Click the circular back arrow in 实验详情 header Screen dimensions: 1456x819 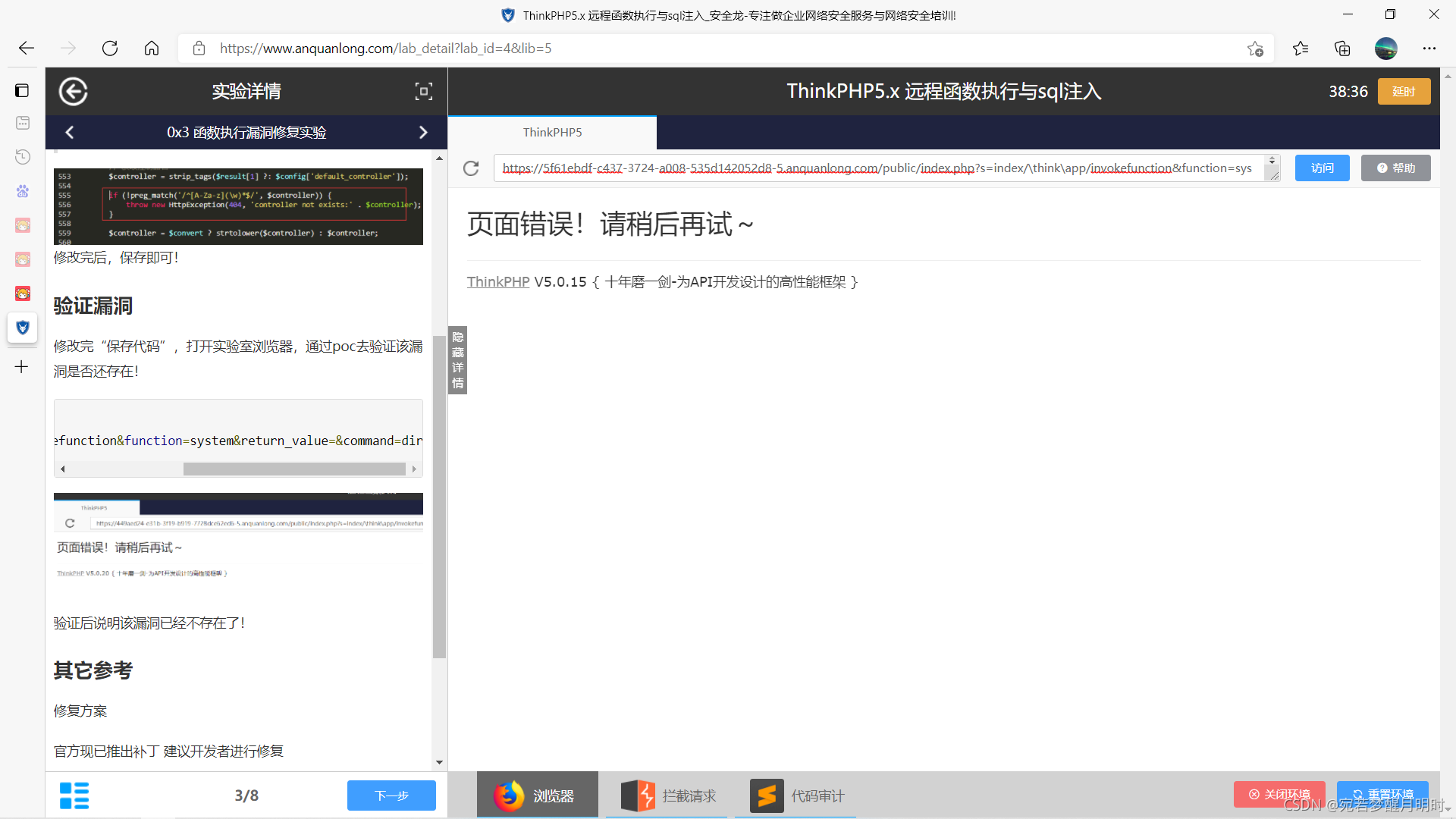pyautogui.click(x=73, y=92)
